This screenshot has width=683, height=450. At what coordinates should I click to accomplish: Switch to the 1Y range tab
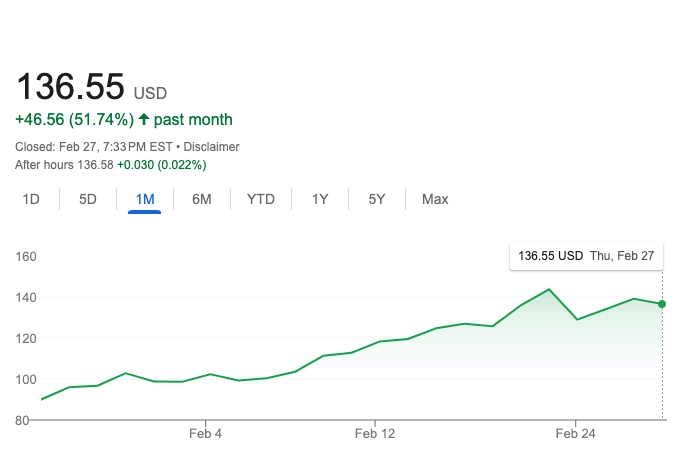[x=320, y=199]
